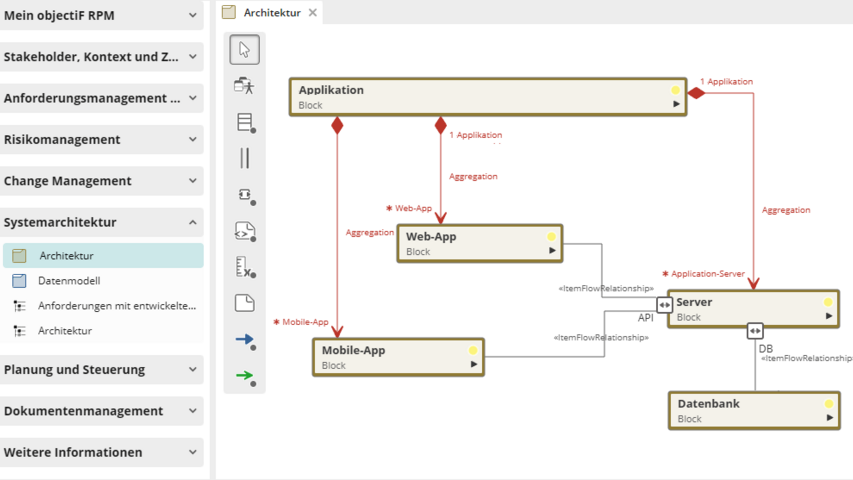853x480 pixels.
Task: Expand the Web-App block's play arrow
Action: pyautogui.click(x=552, y=251)
